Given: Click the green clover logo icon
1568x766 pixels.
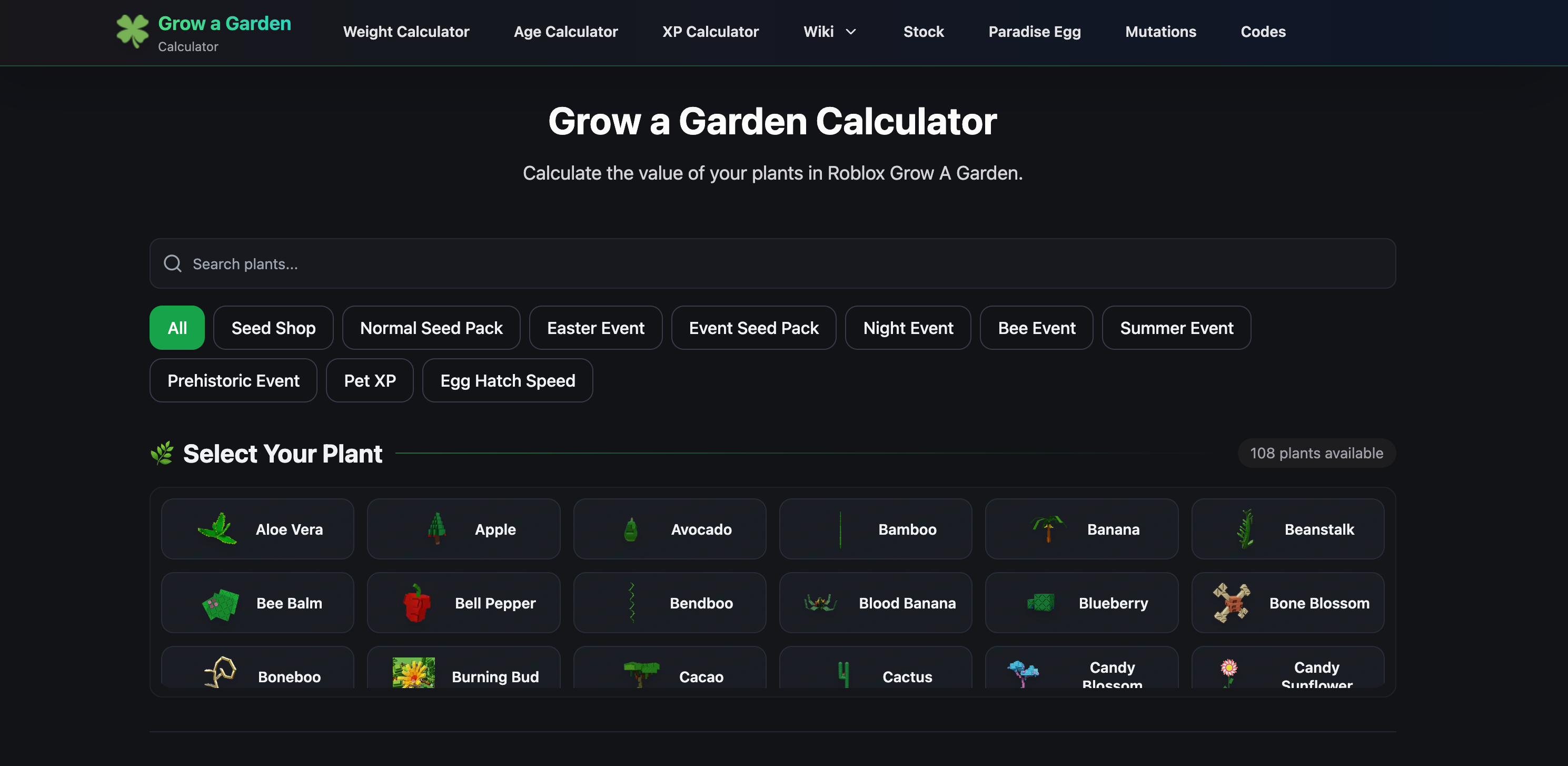Looking at the screenshot, I should tap(132, 31).
